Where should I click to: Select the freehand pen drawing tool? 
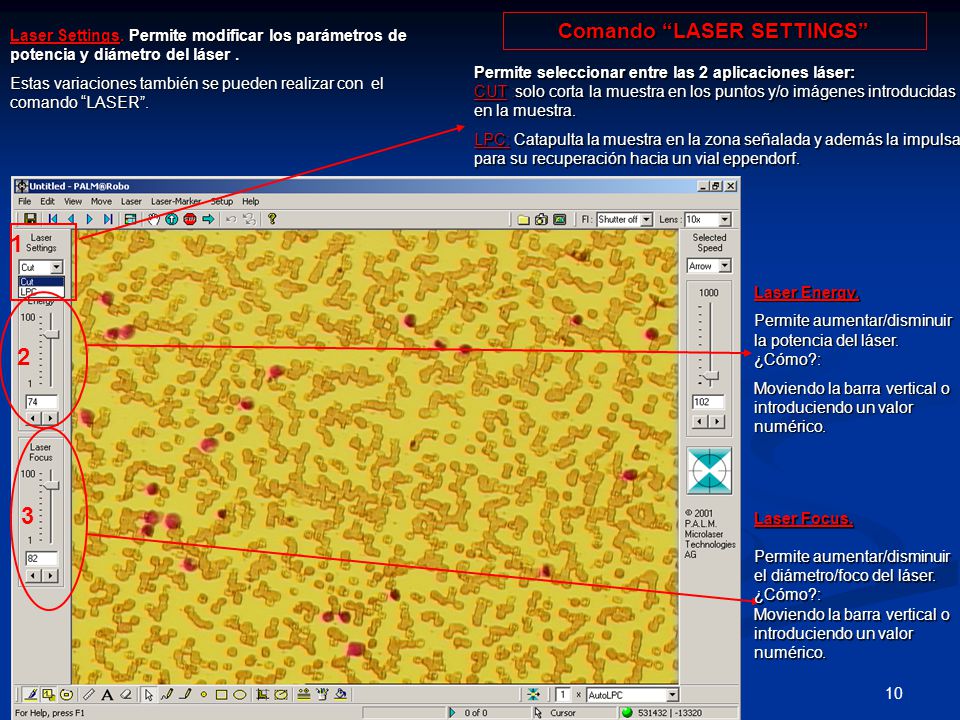(x=31, y=694)
